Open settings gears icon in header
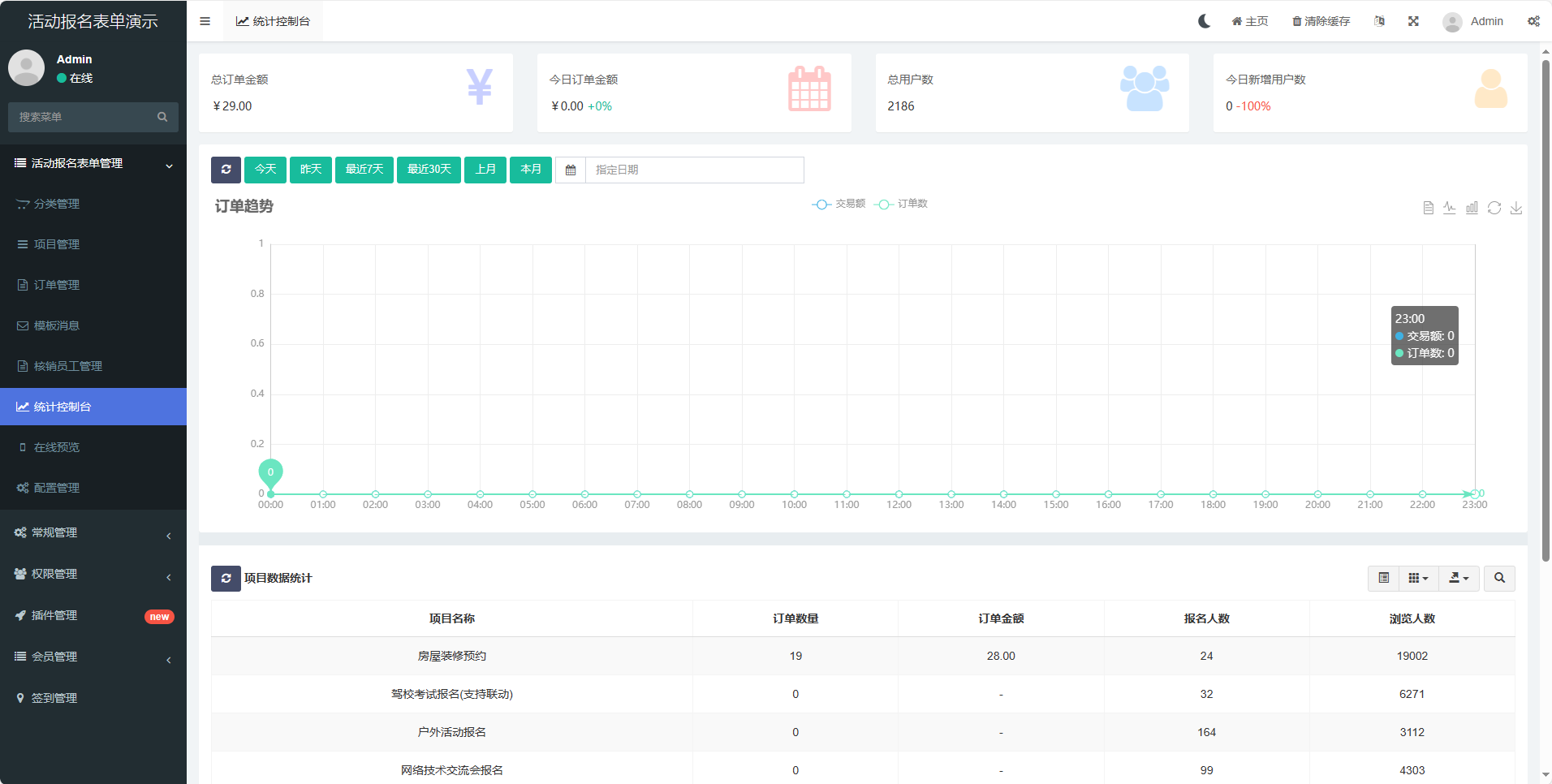The height and width of the screenshot is (784, 1552). [1533, 21]
